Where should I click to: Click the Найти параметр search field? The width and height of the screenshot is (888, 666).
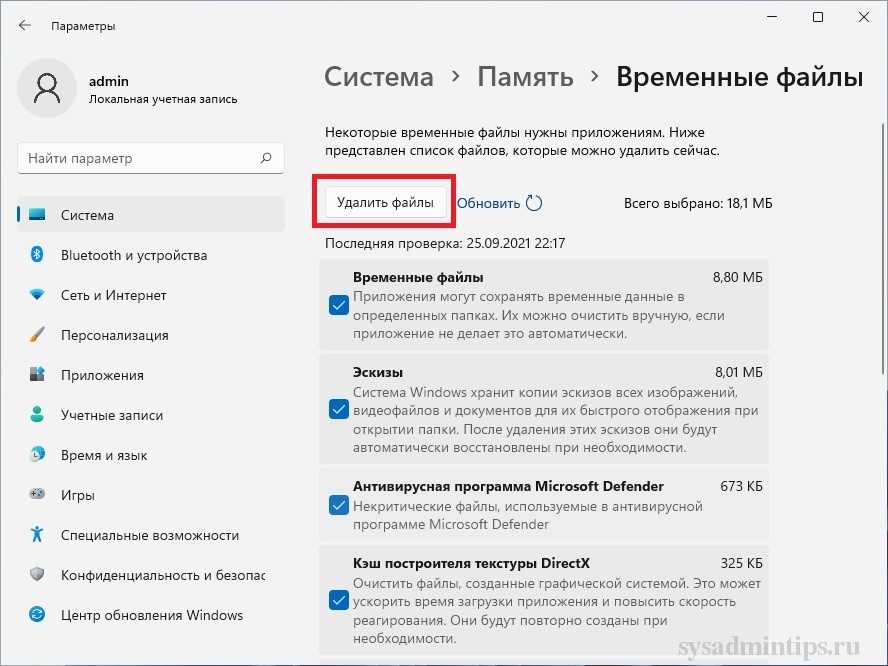point(138,158)
